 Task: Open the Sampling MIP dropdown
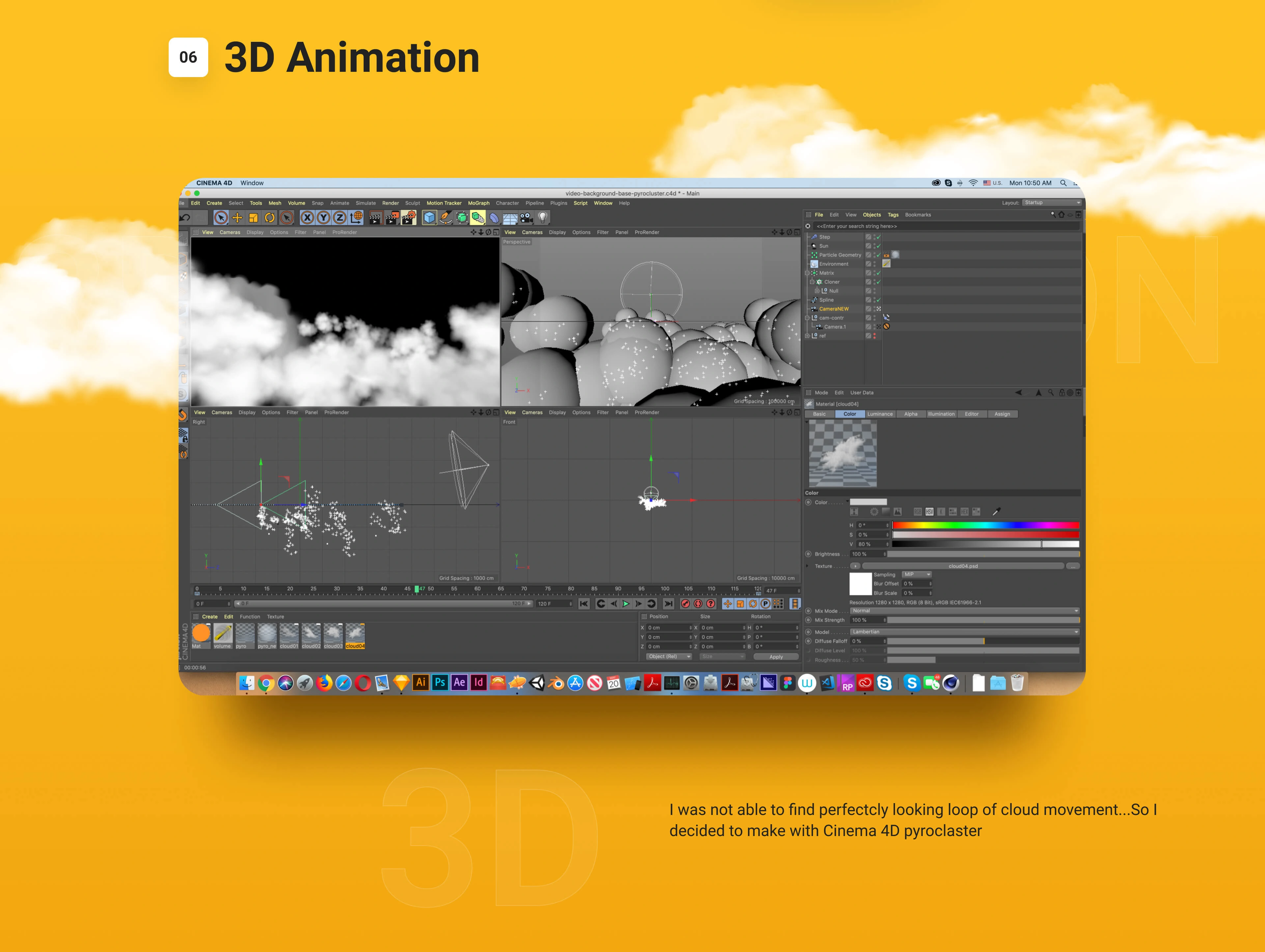tap(917, 574)
